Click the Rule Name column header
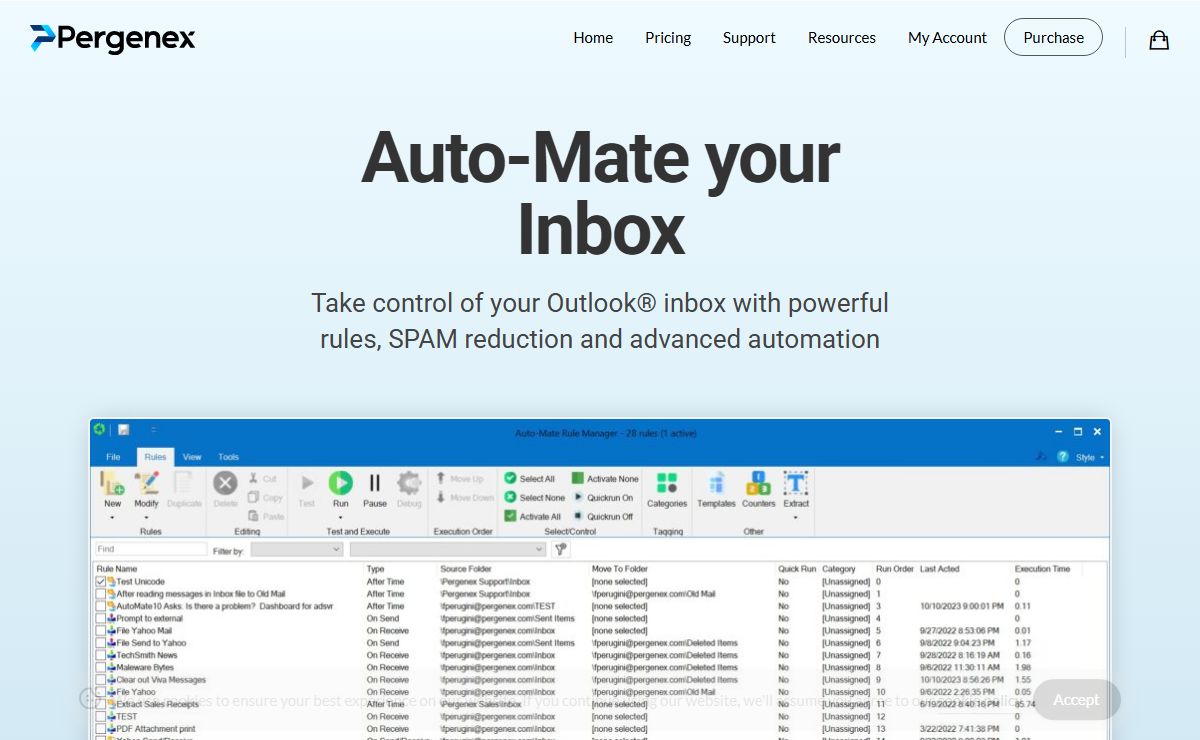Screen dimensions: 1200x740 117,569
